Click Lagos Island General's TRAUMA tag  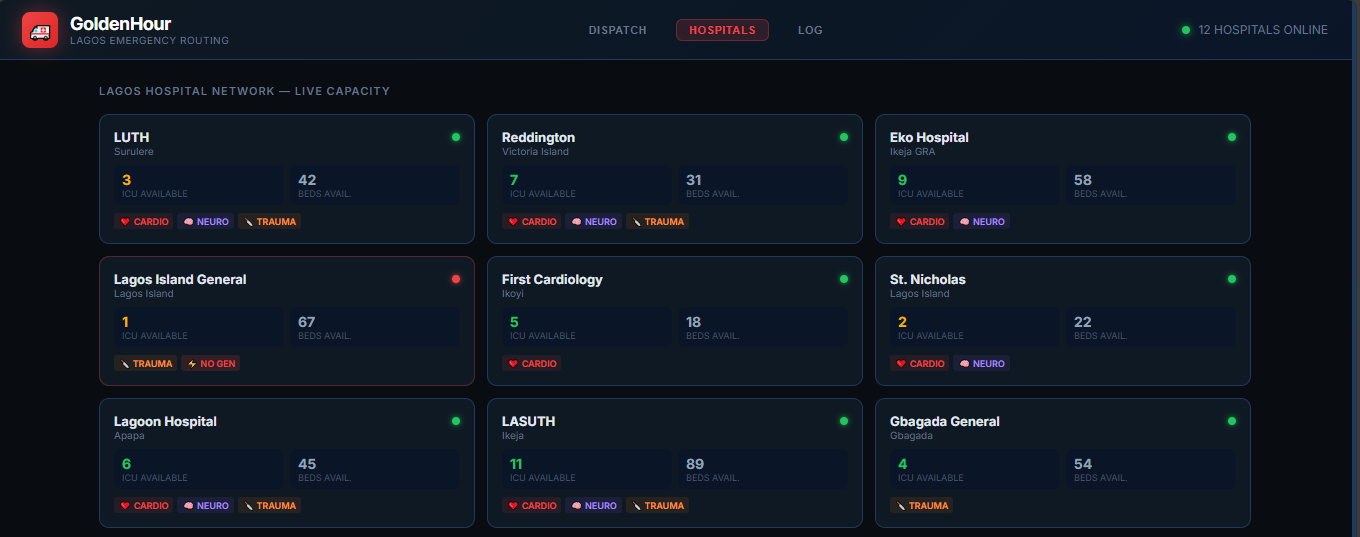(x=145, y=364)
